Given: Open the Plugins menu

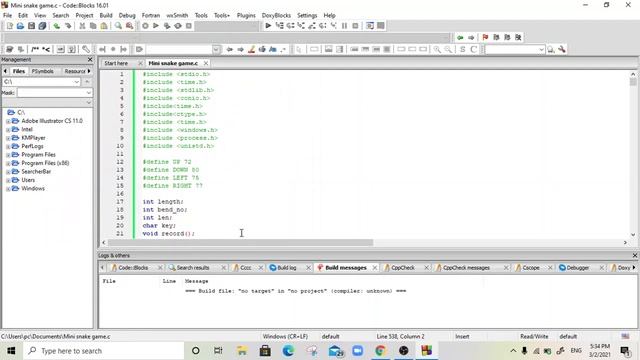Looking at the screenshot, I should (246, 15).
